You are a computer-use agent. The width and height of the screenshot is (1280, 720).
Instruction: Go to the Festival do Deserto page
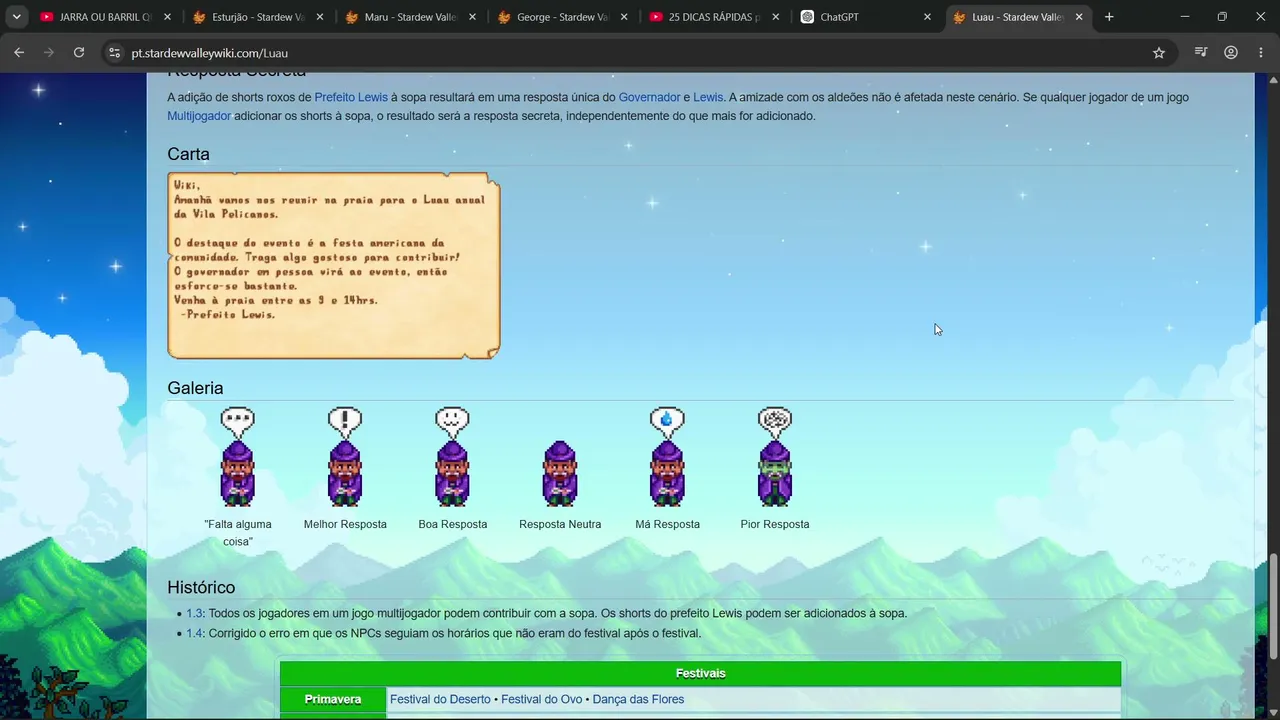[x=440, y=699]
